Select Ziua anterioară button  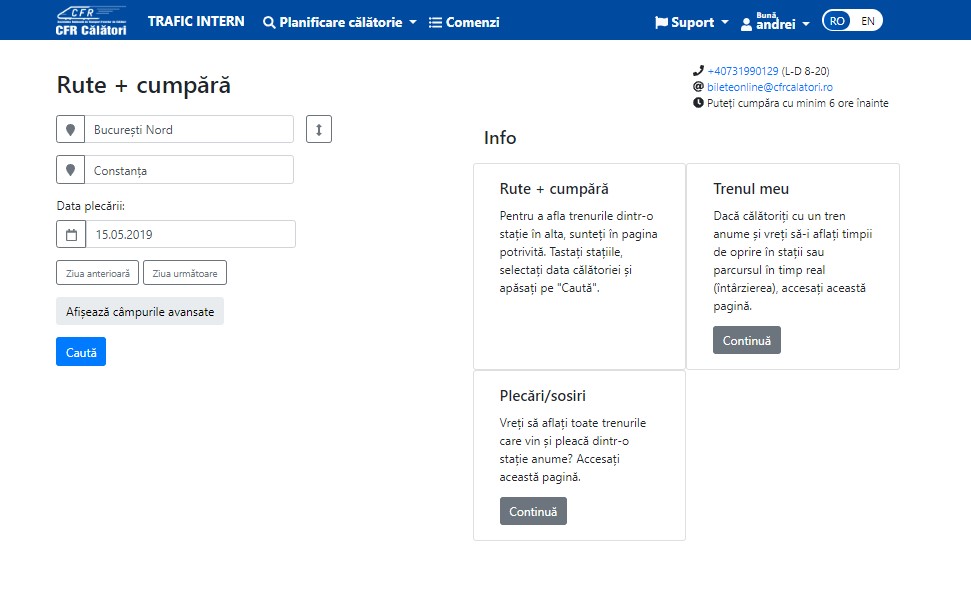point(97,273)
